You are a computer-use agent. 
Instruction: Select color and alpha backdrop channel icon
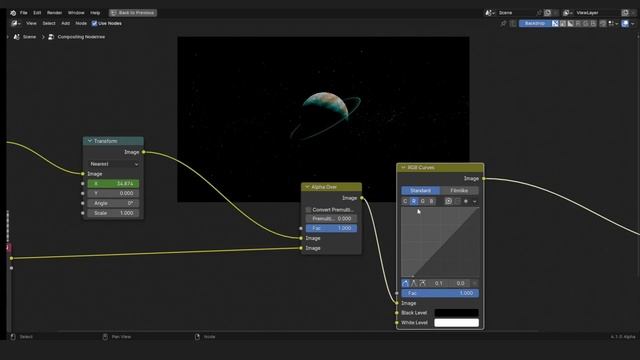click(555, 23)
